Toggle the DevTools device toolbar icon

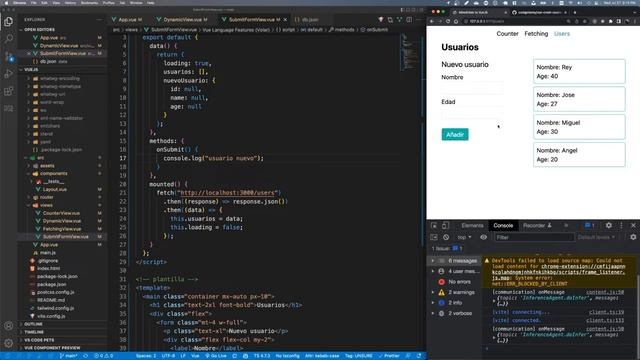click(x=445, y=225)
